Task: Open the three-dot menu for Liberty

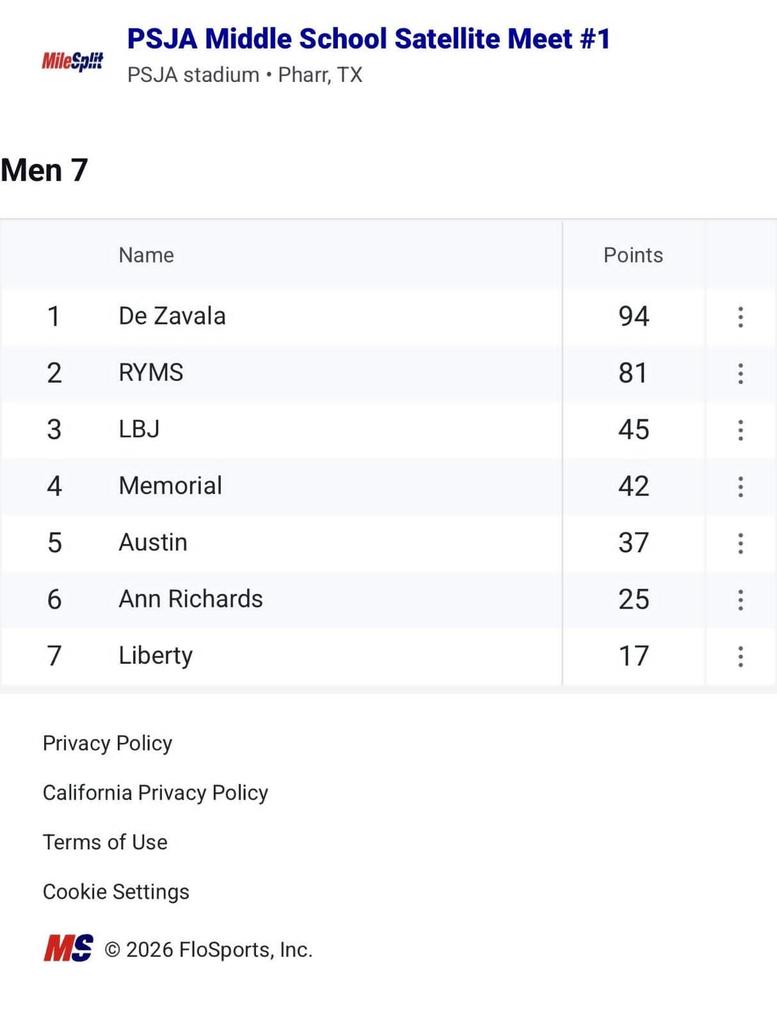Action: pyautogui.click(x=740, y=656)
